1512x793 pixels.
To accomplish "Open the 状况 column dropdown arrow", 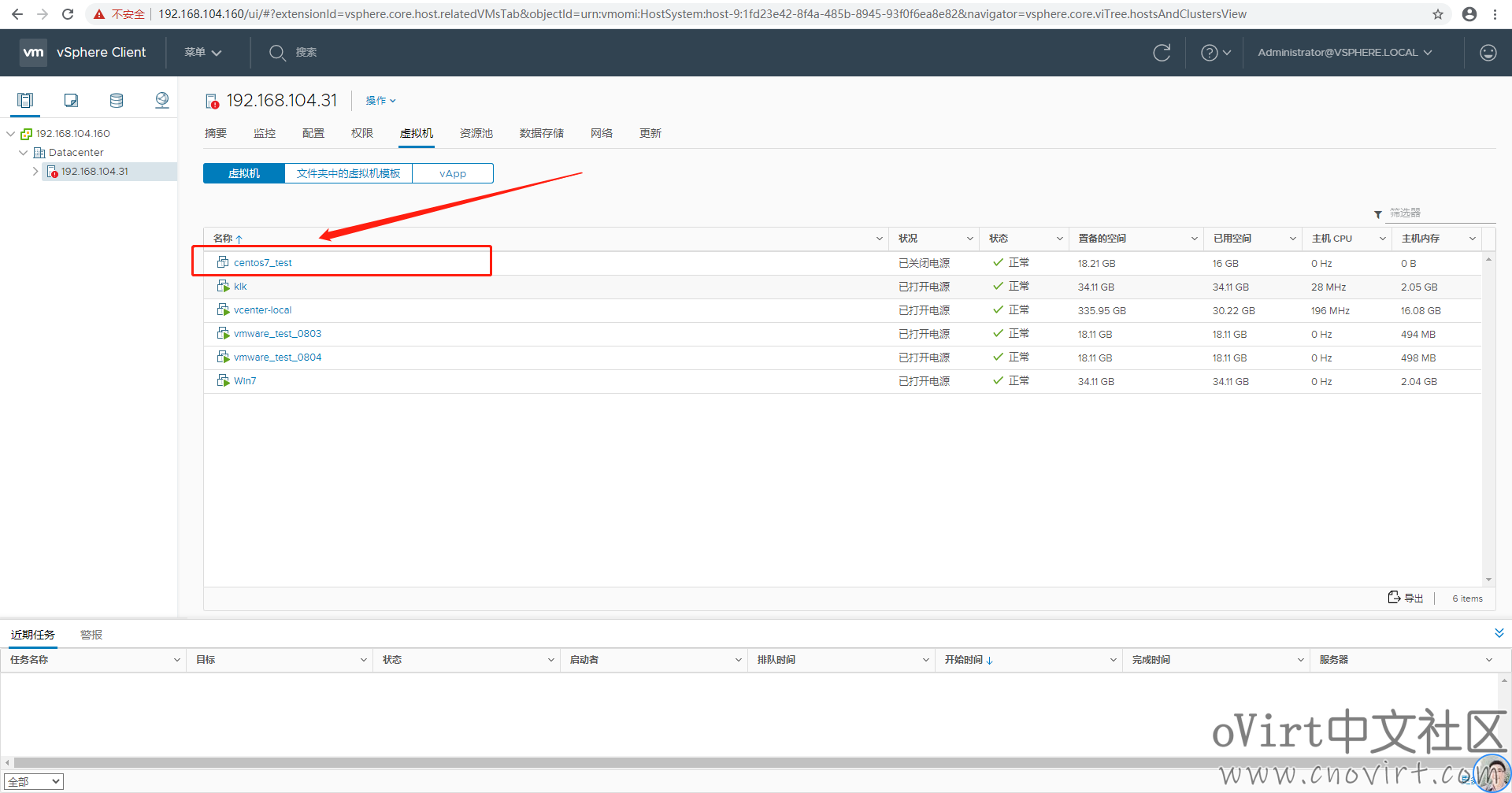I will click(970, 239).
